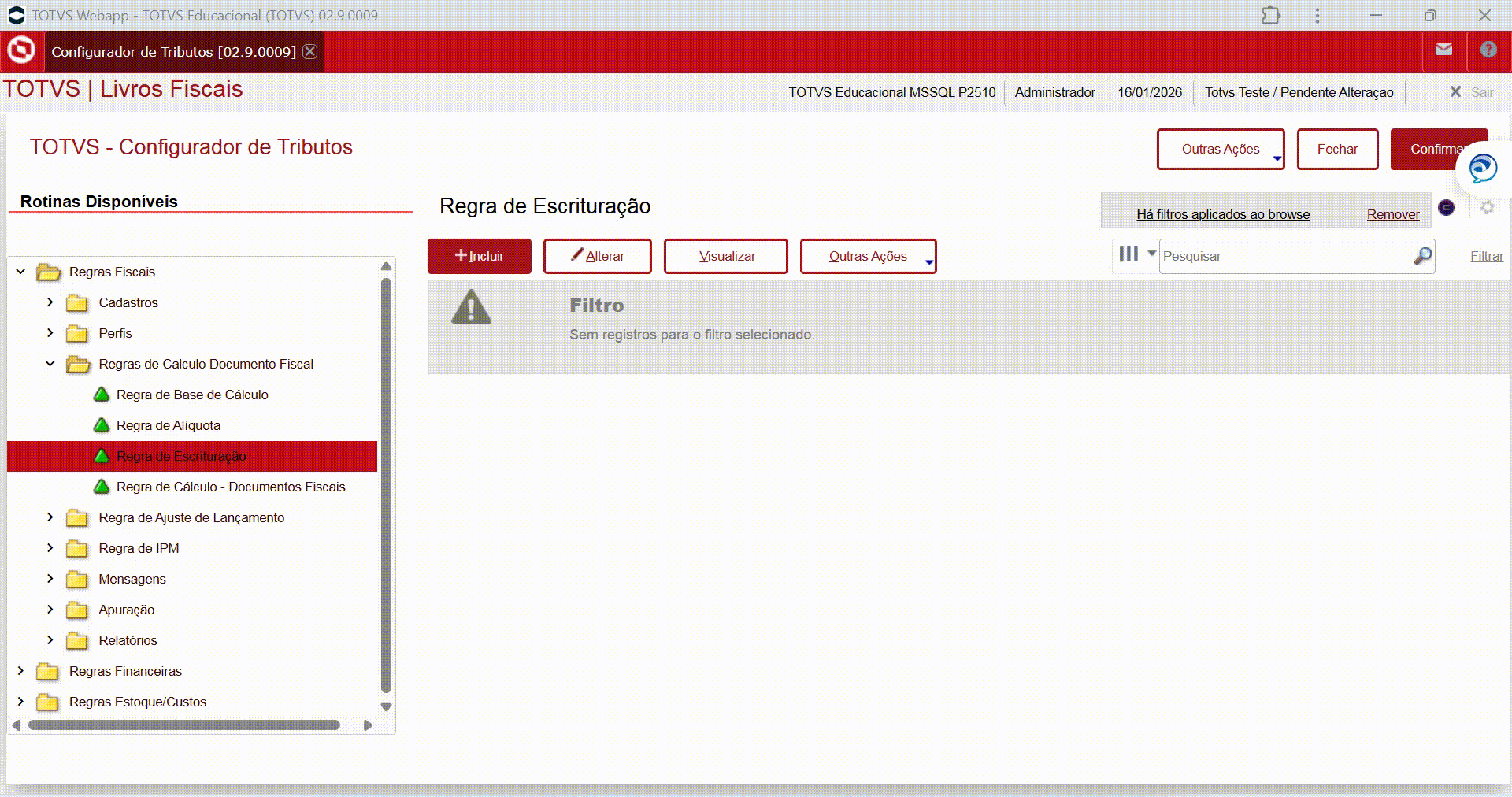Screen dimensions: 1512x797
Task: Click the Fechar button
Action: pyautogui.click(x=1337, y=149)
